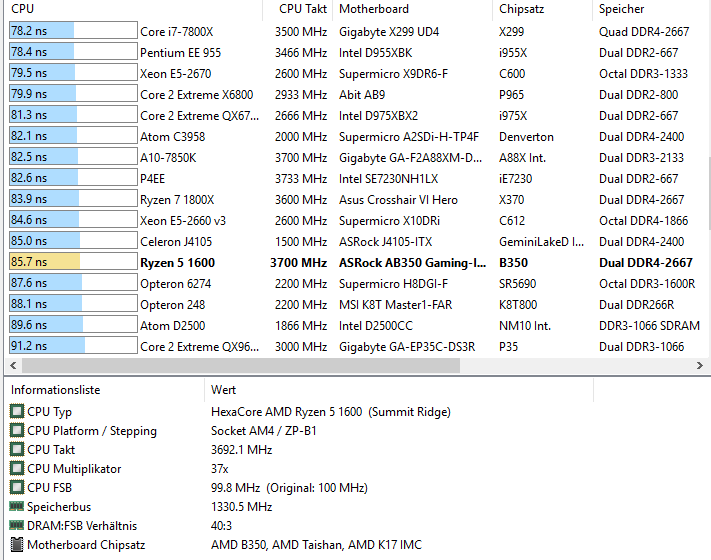Sort by the CPU column header

click(134, 9)
